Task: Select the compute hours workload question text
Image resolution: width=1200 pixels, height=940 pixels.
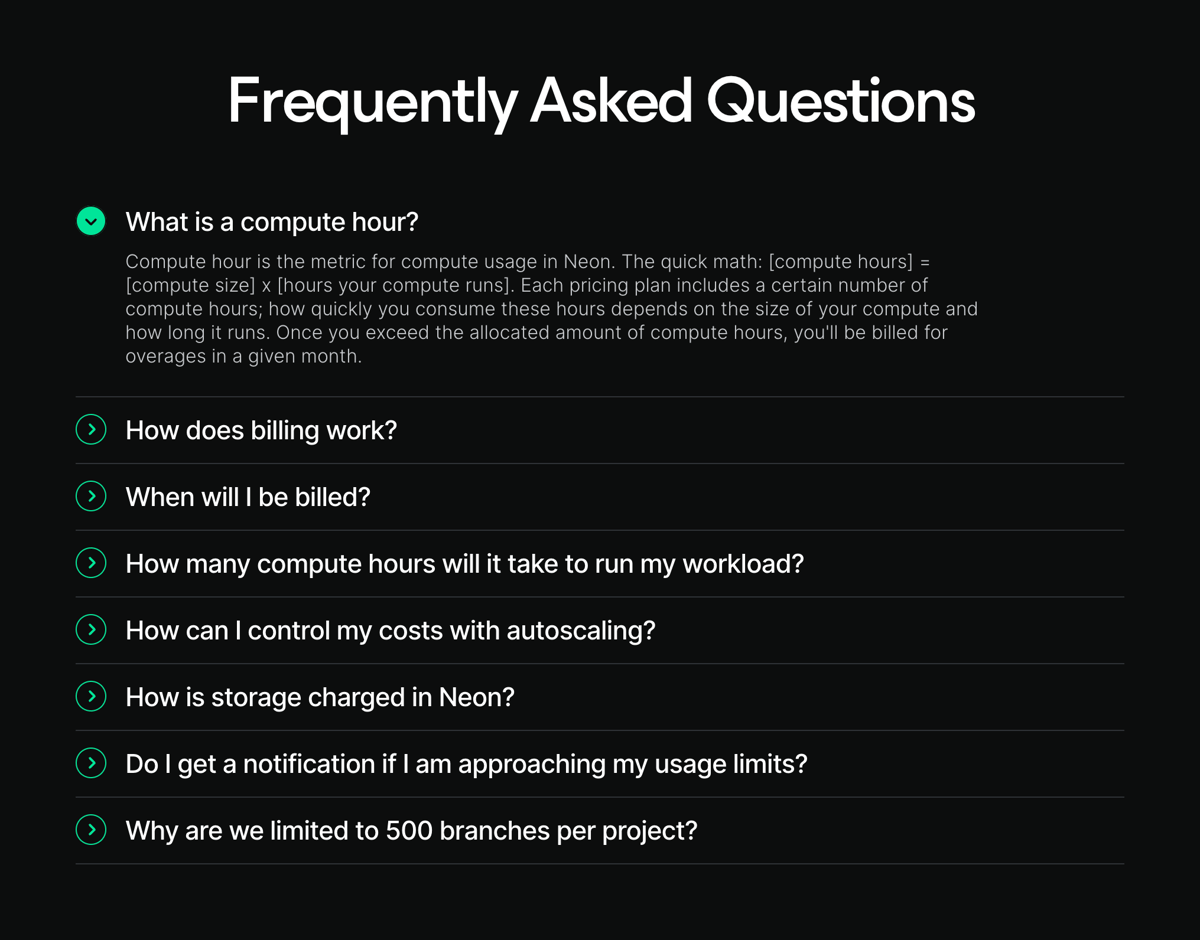Action: point(463,563)
